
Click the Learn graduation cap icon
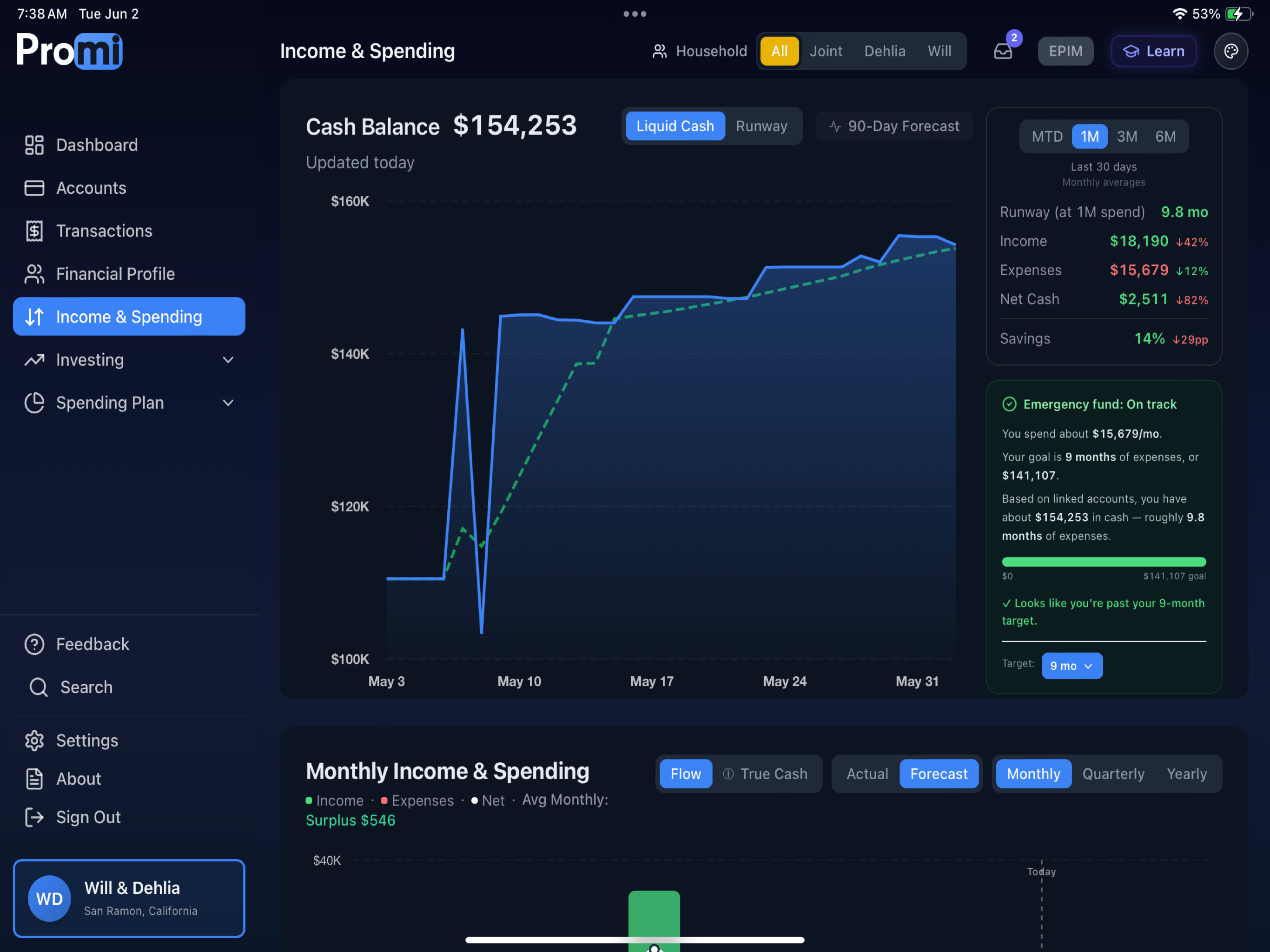tap(1131, 51)
